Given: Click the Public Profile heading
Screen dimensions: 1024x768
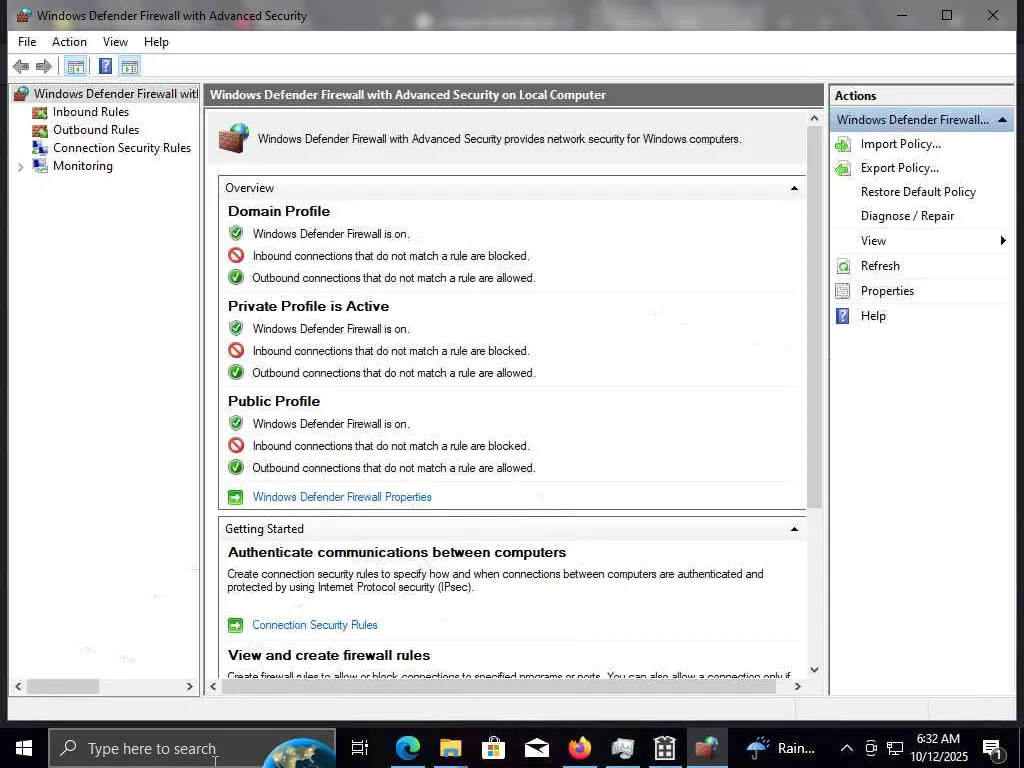Looking at the screenshot, I should click(274, 402).
